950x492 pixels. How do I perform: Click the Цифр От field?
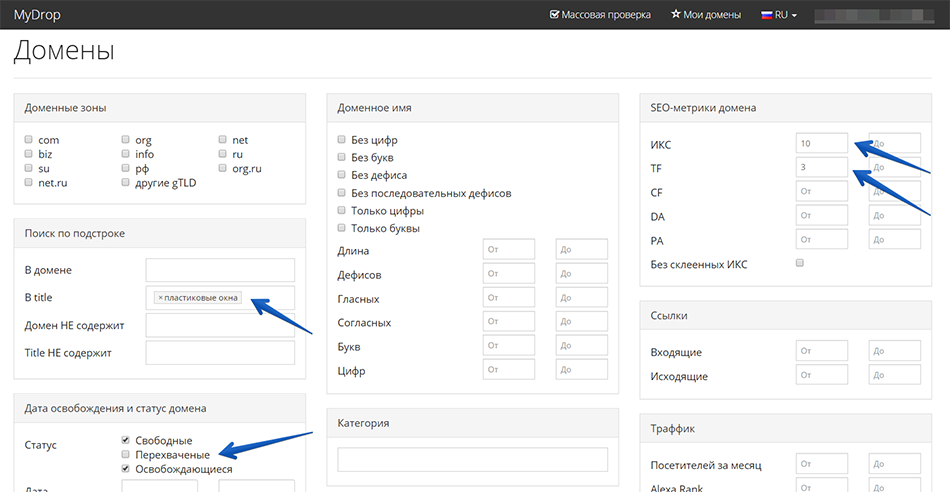tap(509, 369)
